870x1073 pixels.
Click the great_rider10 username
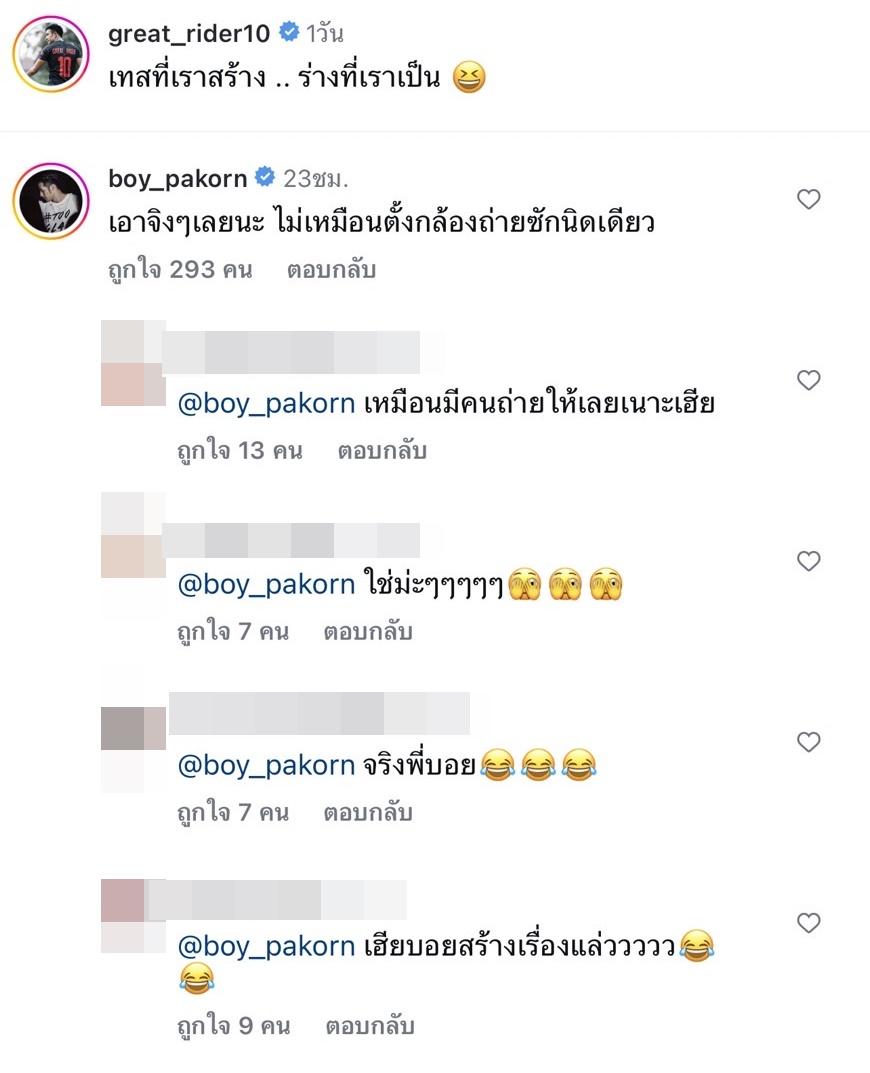pos(189,34)
